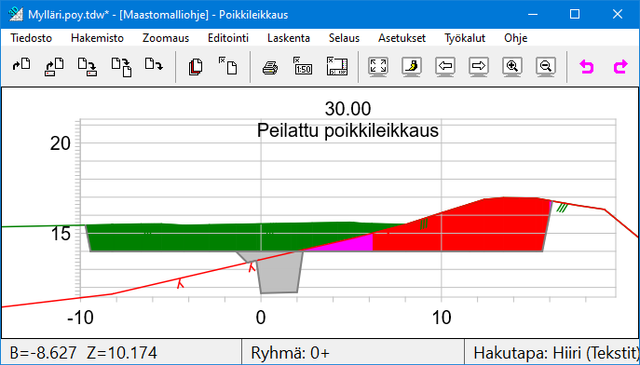The height and width of the screenshot is (365, 640).
Task: Open the Editointi menu
Action: [228, 38]
